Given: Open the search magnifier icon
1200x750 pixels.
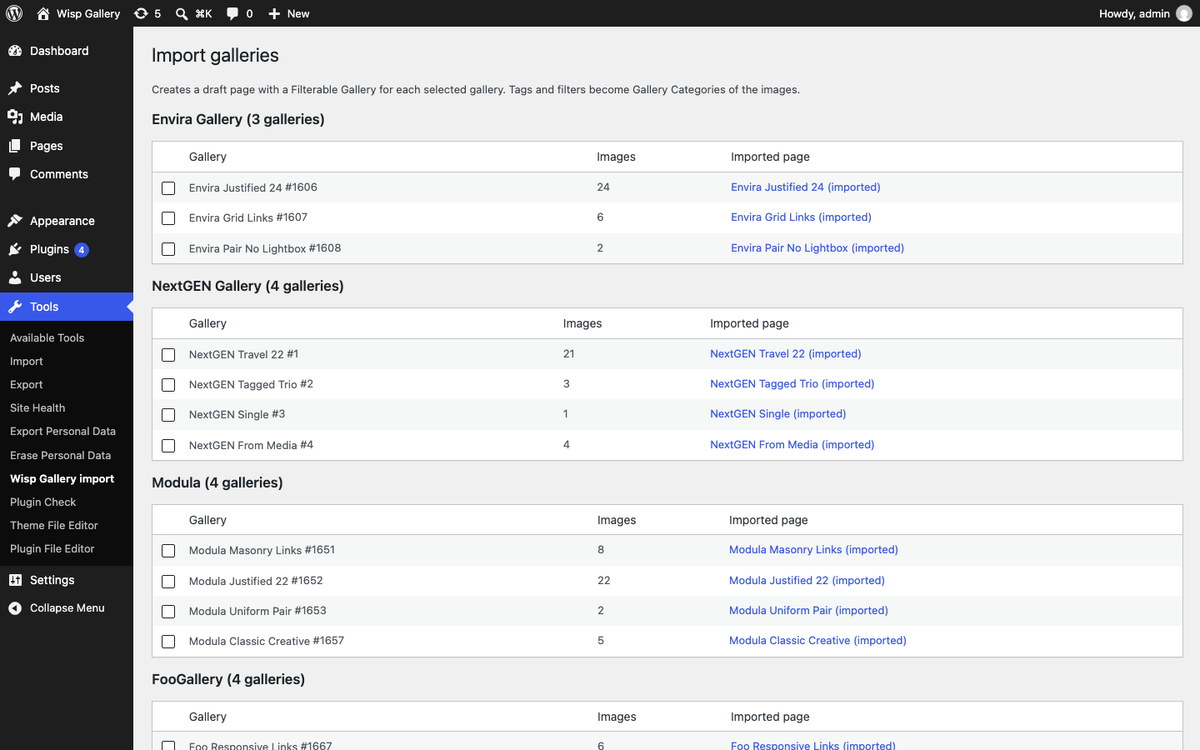Looking at the screenshot, I should 182,14.
